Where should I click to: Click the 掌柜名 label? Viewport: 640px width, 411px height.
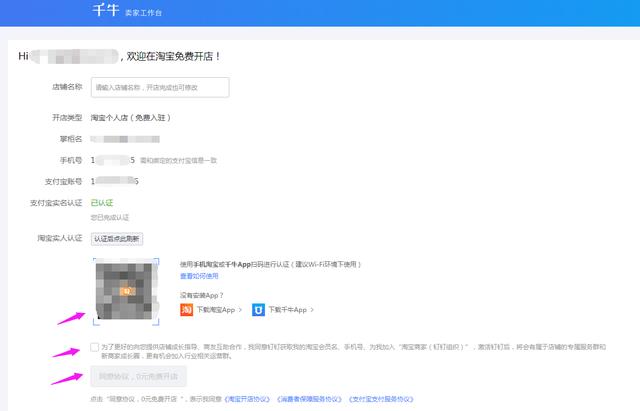(x=71, y=139)
